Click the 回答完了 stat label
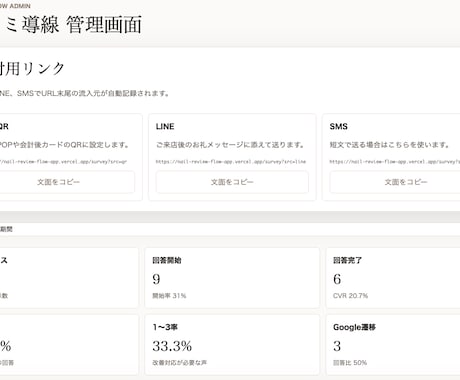The image size is (460, 380). pos(347,260)
